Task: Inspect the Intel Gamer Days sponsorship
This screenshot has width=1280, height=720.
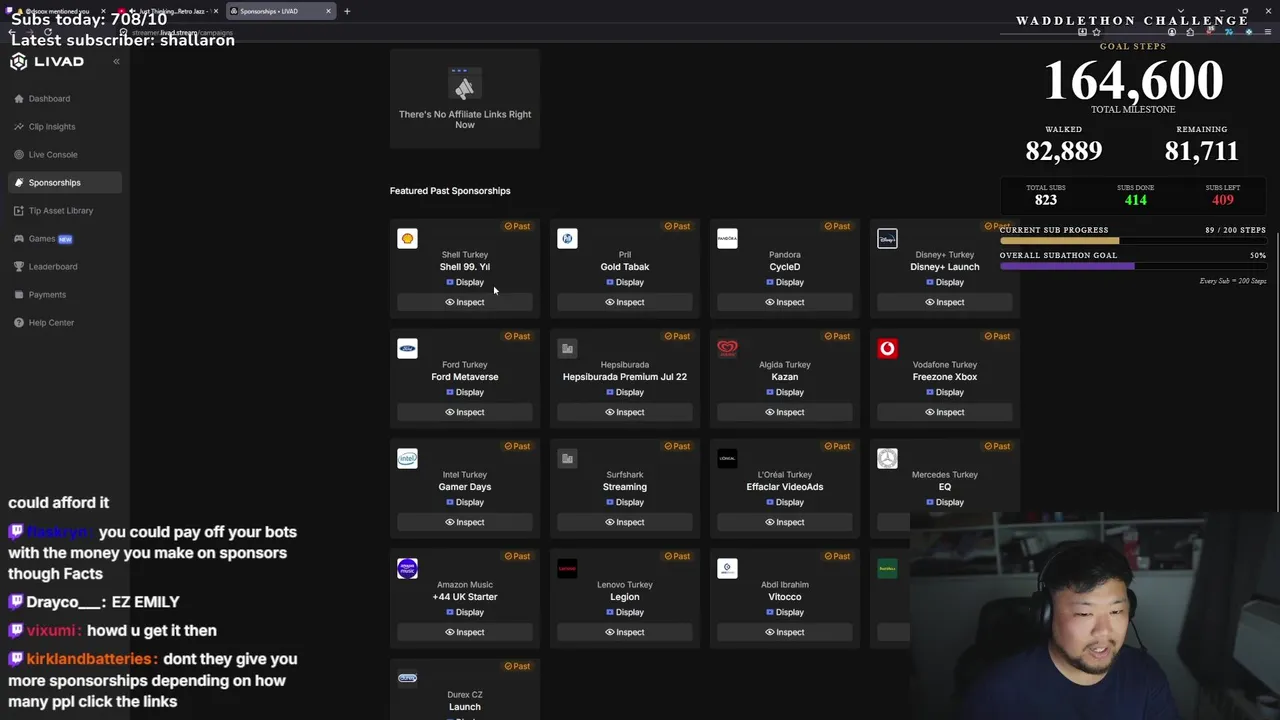Action: pos(465,522)
